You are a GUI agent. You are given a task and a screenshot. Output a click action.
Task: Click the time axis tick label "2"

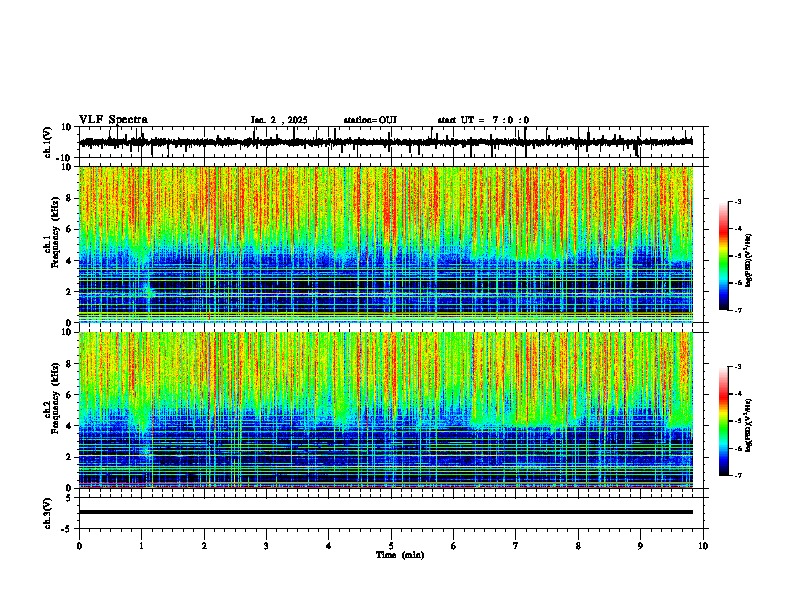pyautogui.click(x=204, y=546)
